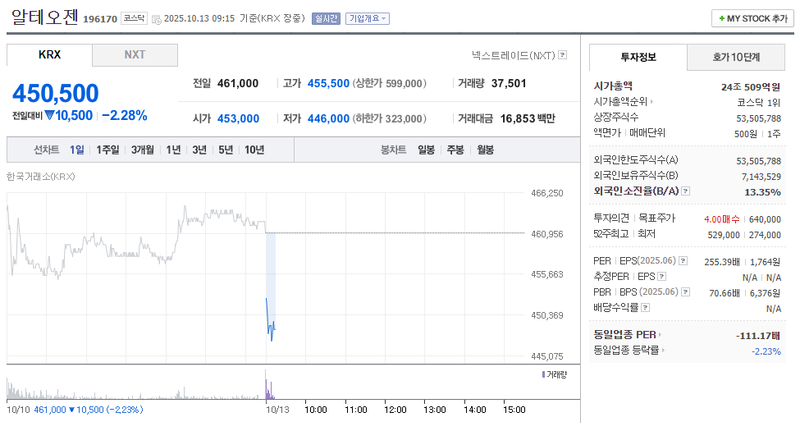Screen dimensions: 800x423
Task: Click the help icon beside 넥스트레이드(NXT)
Action: tap(562, 55)
